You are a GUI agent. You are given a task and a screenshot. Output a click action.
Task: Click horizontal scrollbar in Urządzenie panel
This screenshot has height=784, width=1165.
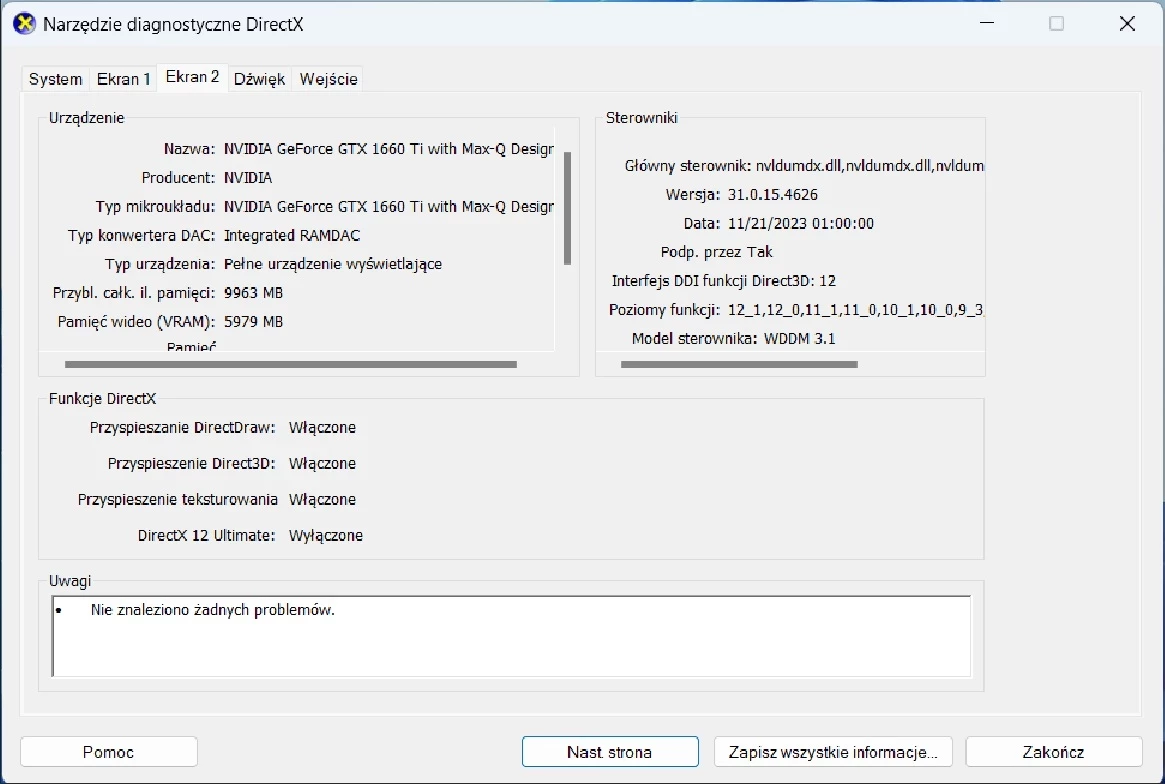pyautogui.click(x=291, y=364)
